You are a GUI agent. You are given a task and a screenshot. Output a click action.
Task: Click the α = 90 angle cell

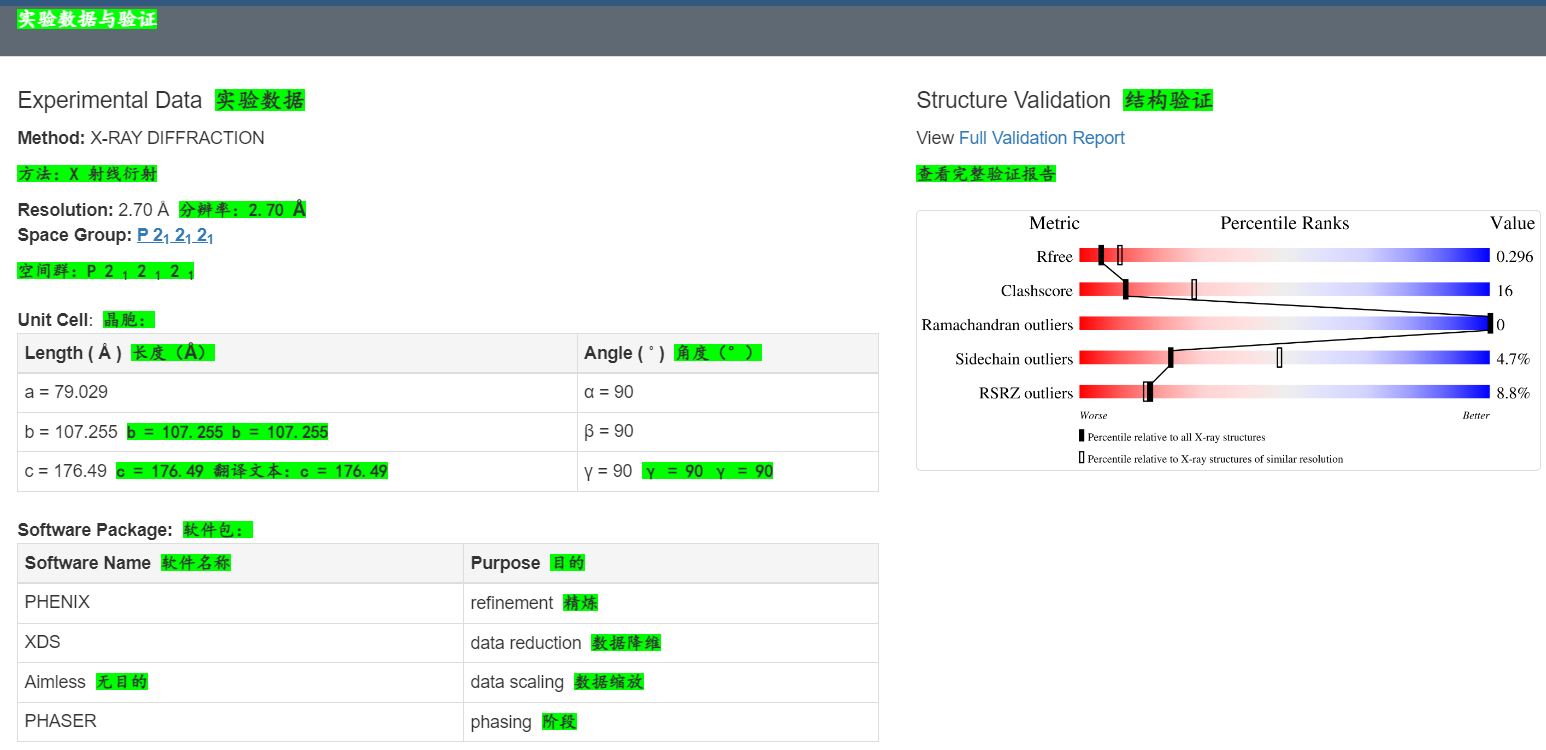tap(727, 392)
